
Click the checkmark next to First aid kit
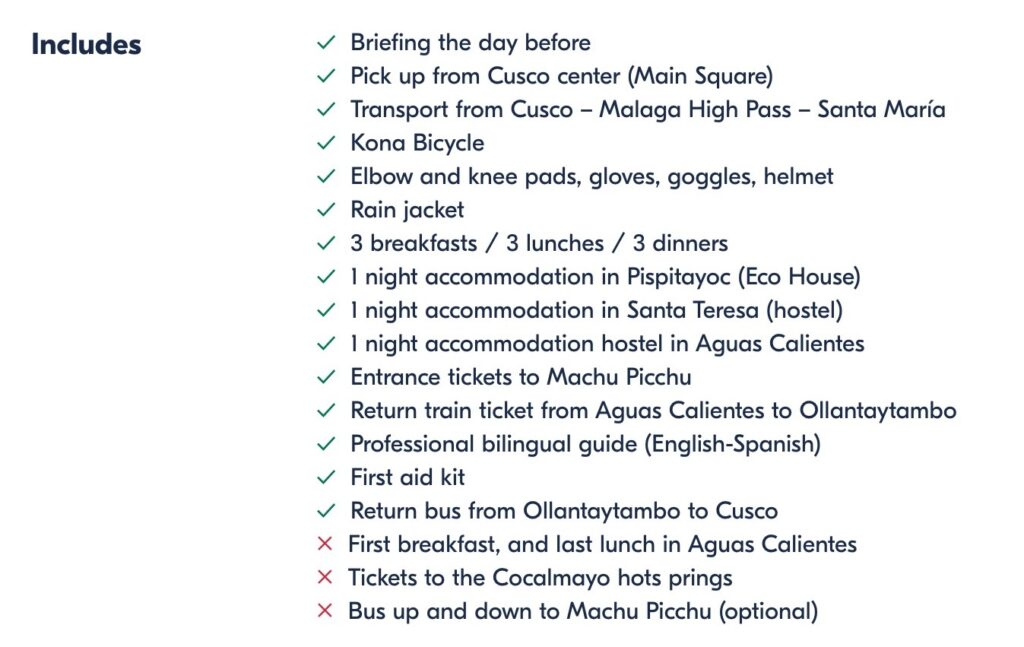click(325, 477)
